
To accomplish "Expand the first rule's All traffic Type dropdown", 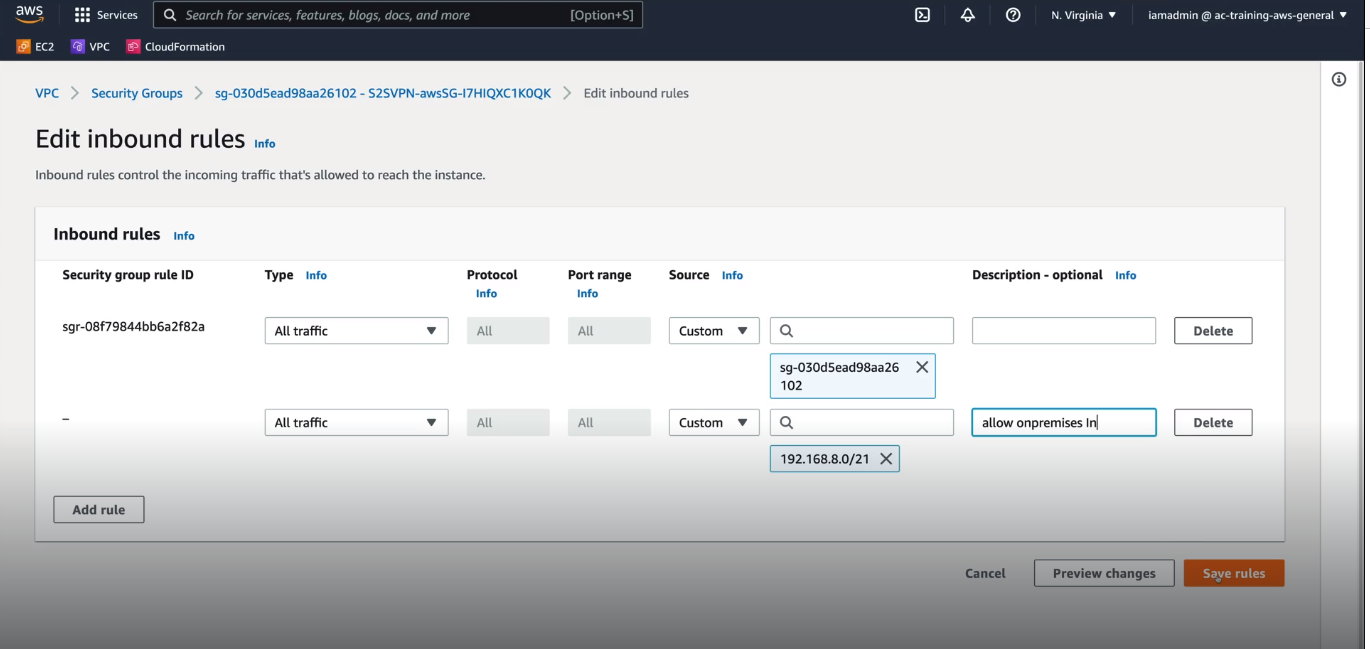I will (x=356, y=330).
